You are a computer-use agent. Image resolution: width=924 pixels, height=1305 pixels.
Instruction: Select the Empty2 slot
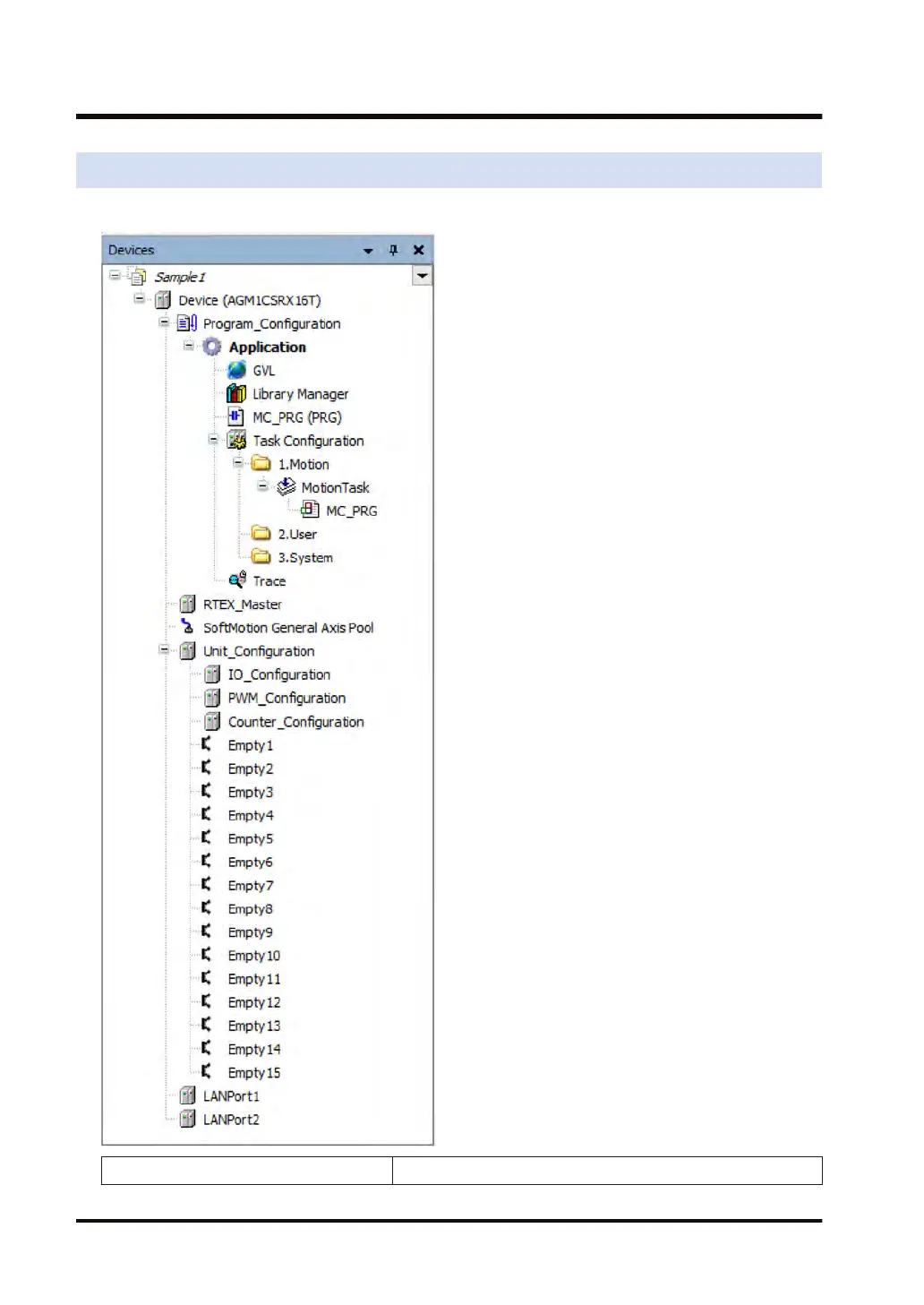251,768
